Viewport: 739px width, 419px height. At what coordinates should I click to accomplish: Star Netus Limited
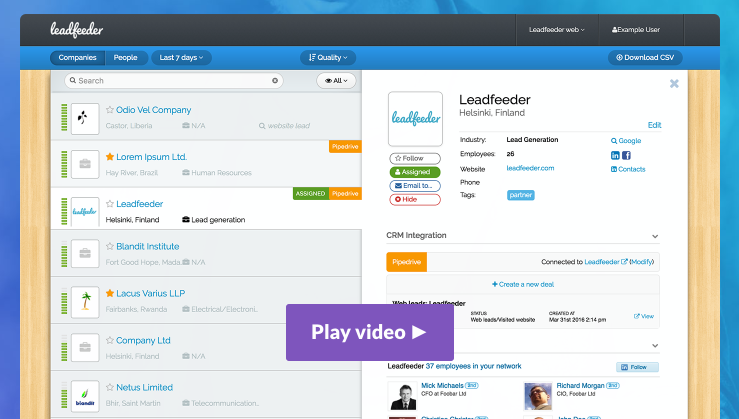coord(110,387)
